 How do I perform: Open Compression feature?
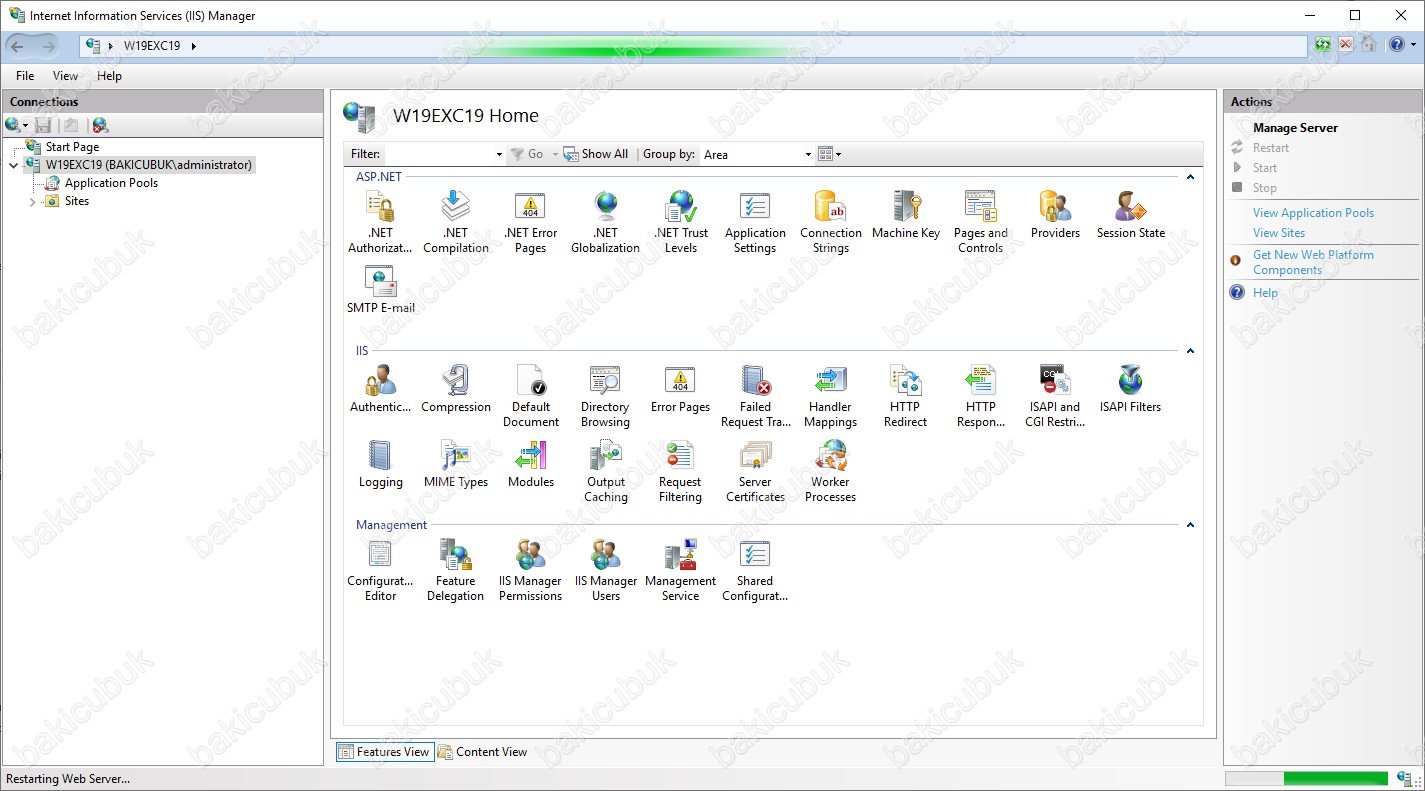(x=456, y=390)
